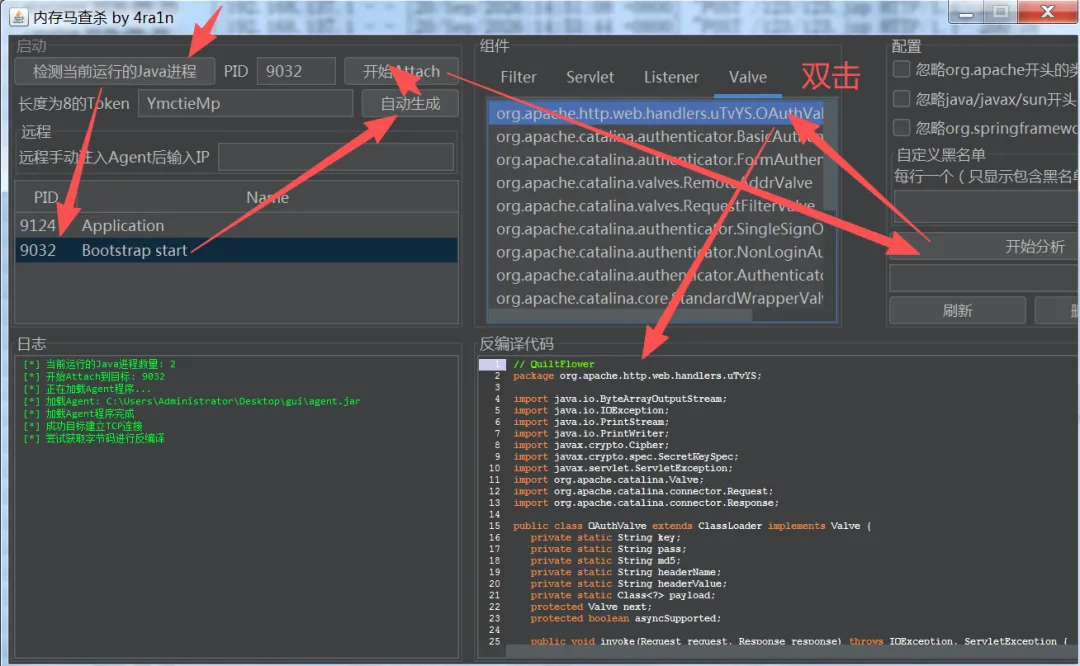Click the remote Agent IP field
The image size is (1080, 666).
click(336, 157)
